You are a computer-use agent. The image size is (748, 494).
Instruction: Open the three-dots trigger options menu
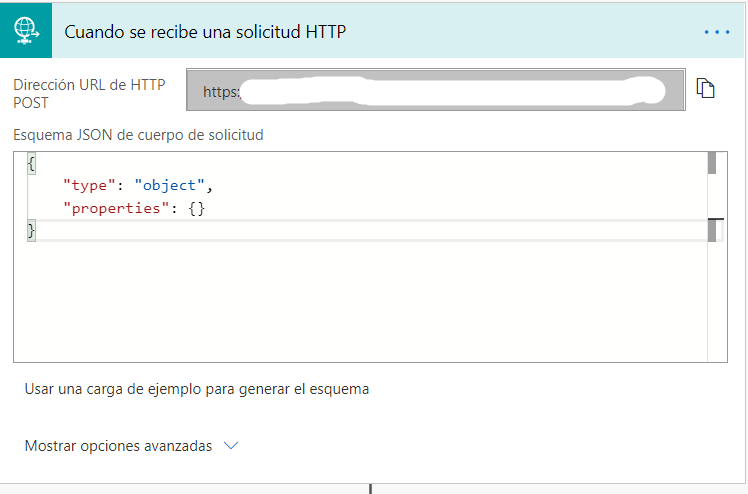coord(717,32)
